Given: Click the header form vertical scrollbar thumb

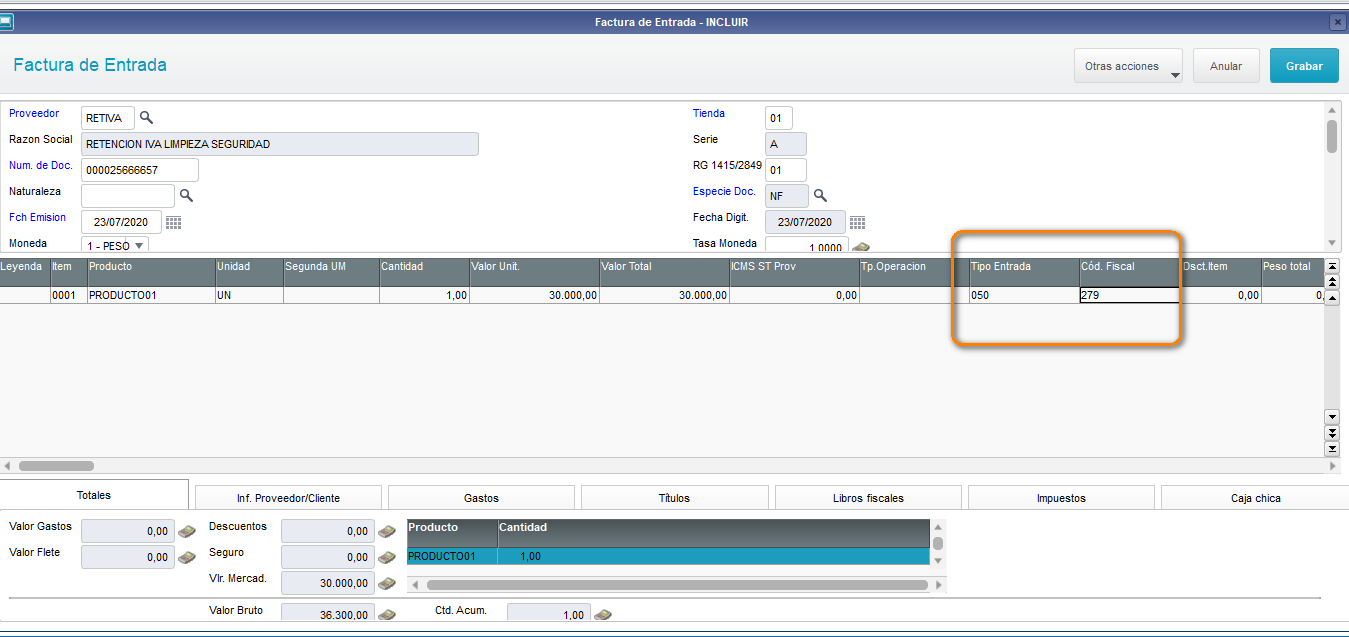Looking at the screenshot, I should (x=1332, y=135).
